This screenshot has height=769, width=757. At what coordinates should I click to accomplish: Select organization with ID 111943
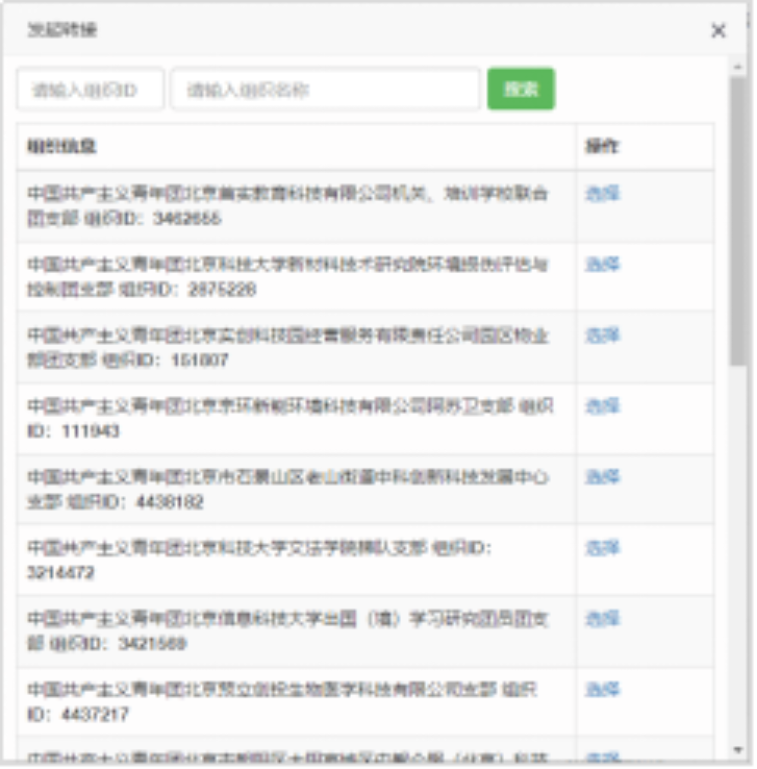pyautogui.click(x=602, y=407)
